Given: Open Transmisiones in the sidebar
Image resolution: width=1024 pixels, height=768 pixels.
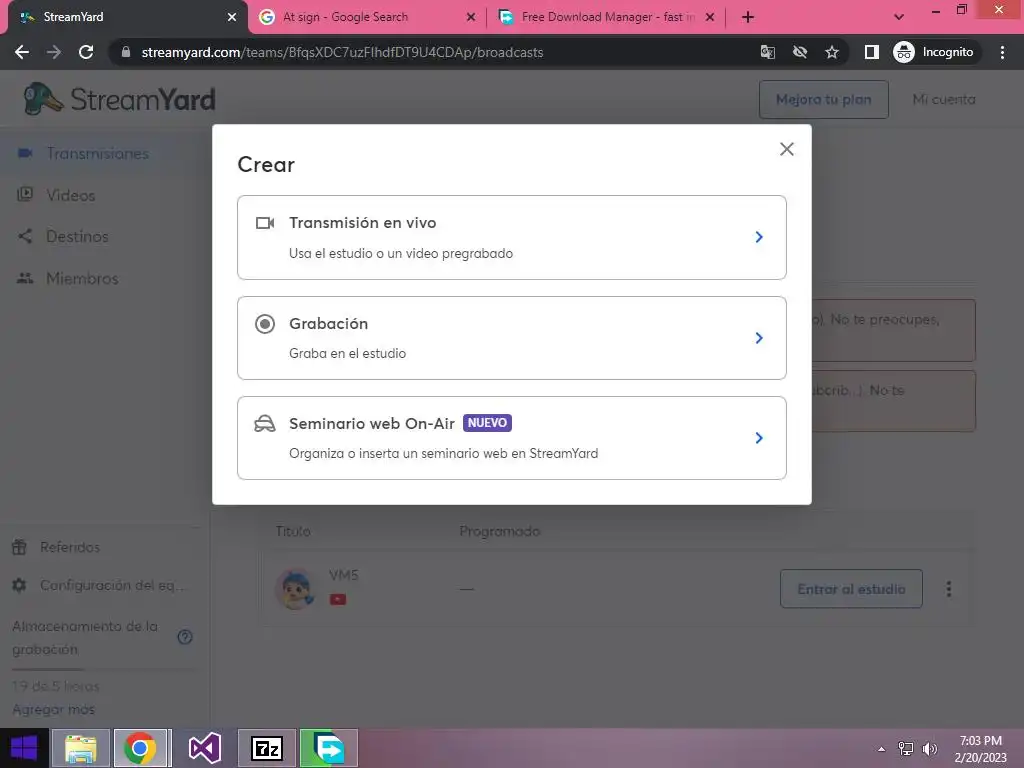Looking at the screenshot, I should click(104, 153).
